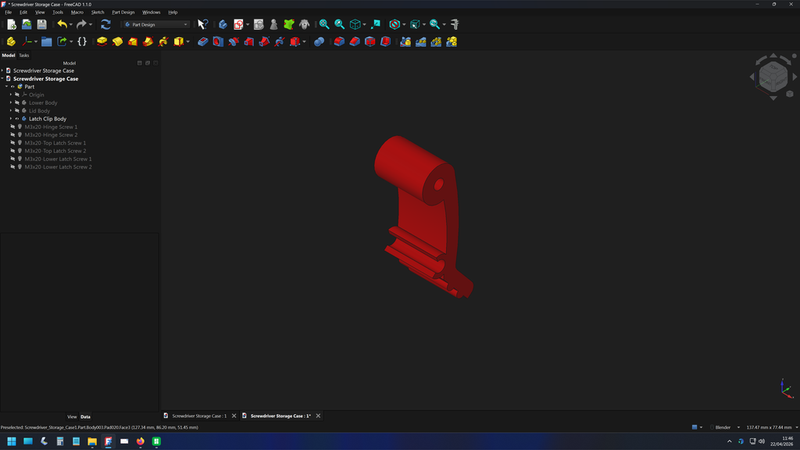Open the Part Design workbench dropdown

155,24
